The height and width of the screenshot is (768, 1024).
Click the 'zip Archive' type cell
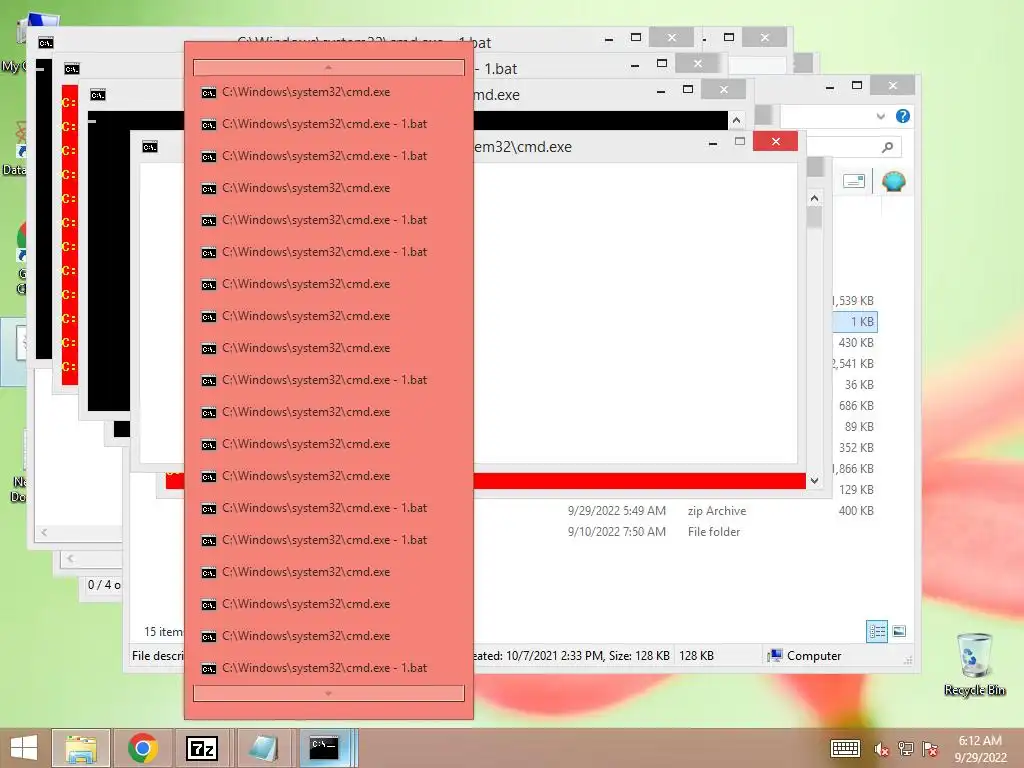point(716,511)
